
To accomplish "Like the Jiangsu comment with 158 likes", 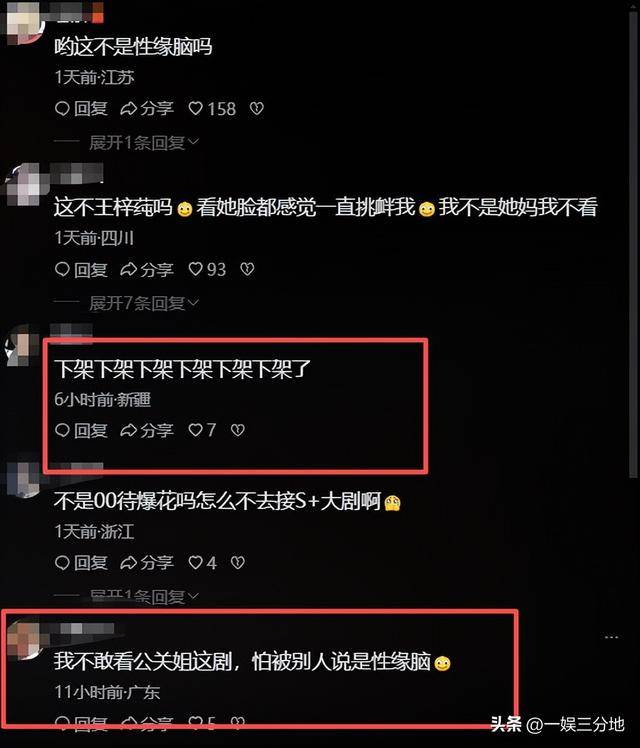I will pyautogui.click(x=212, y=109).
